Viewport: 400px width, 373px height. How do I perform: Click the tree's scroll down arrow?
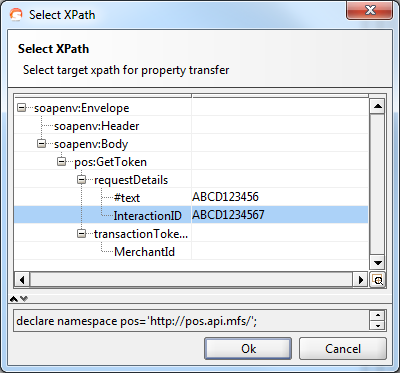click(x=378, y=263)
